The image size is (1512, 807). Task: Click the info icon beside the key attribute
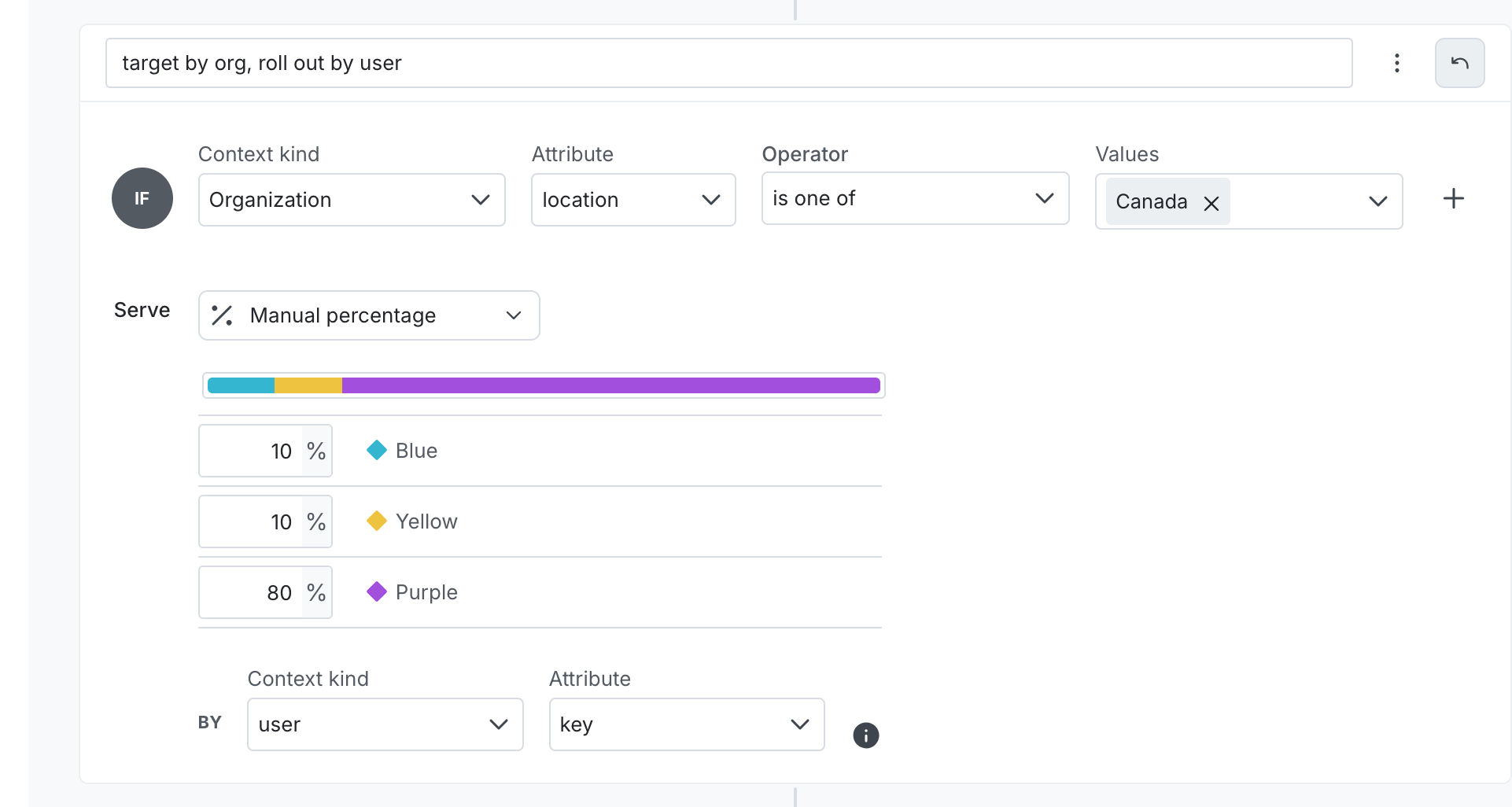(865, 735)
